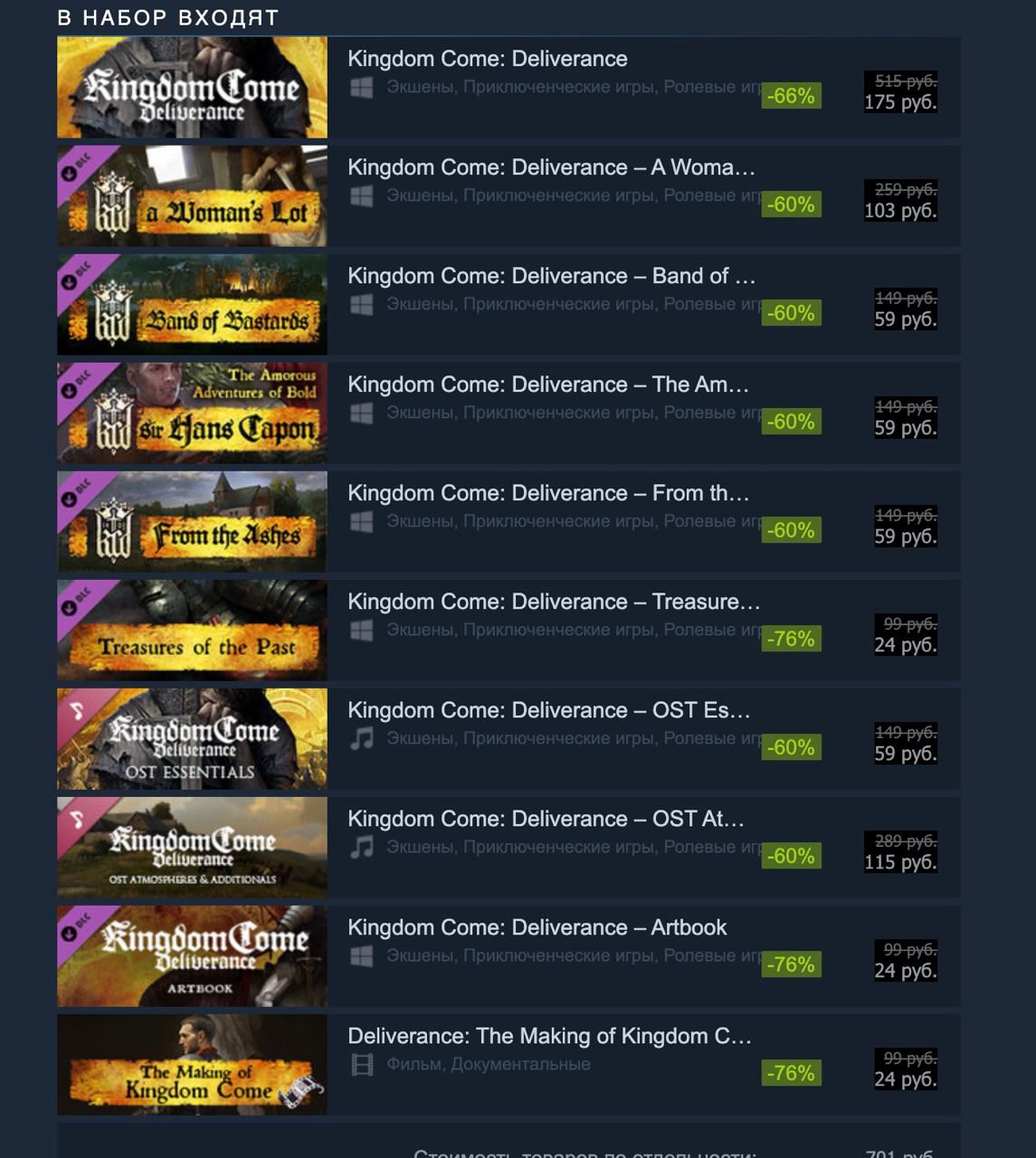Click -76% discount badge on Making of row
Image resolution: width=1036 pixels, height=1158 pixels.
(791, 1073)
